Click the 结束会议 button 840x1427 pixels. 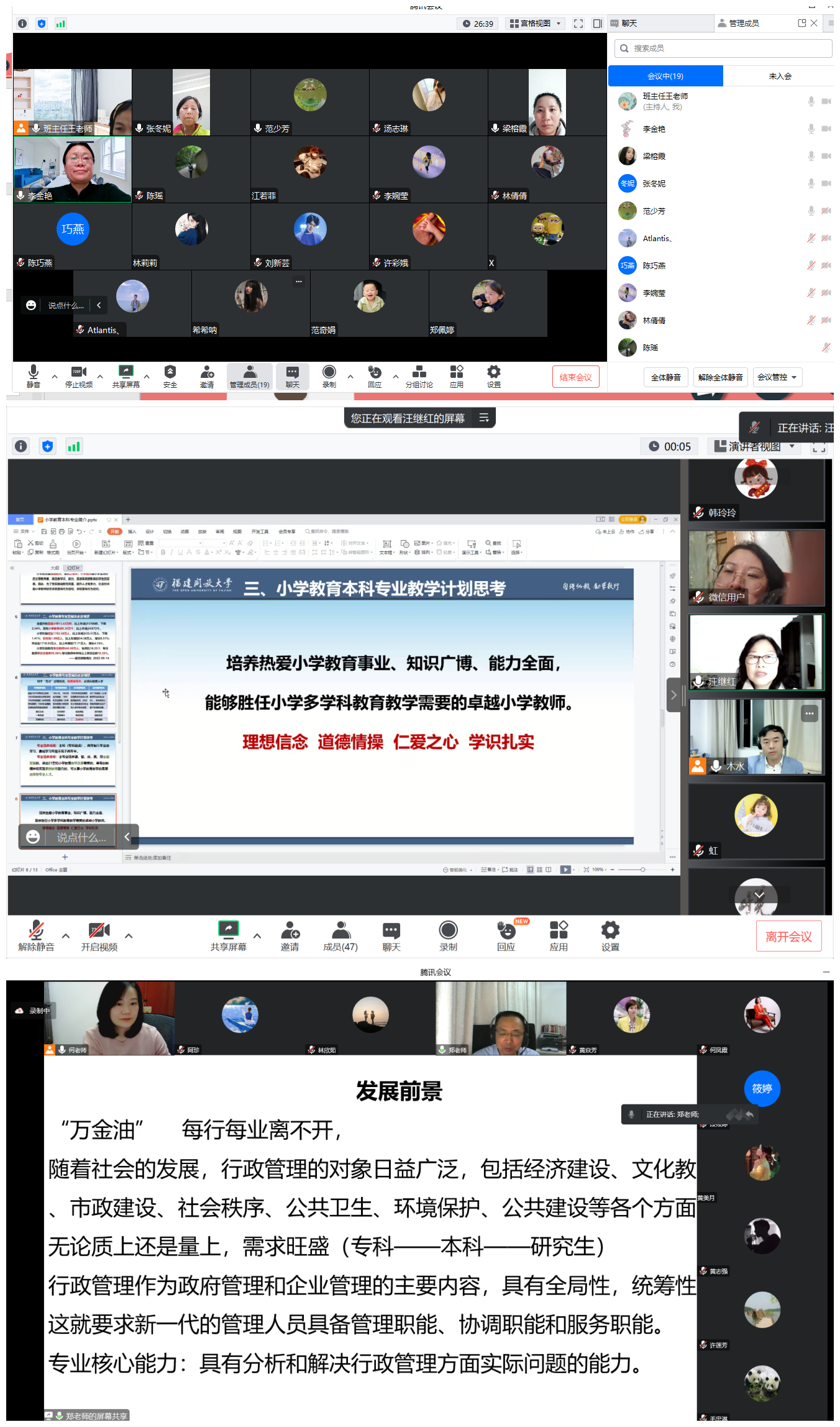575,377
